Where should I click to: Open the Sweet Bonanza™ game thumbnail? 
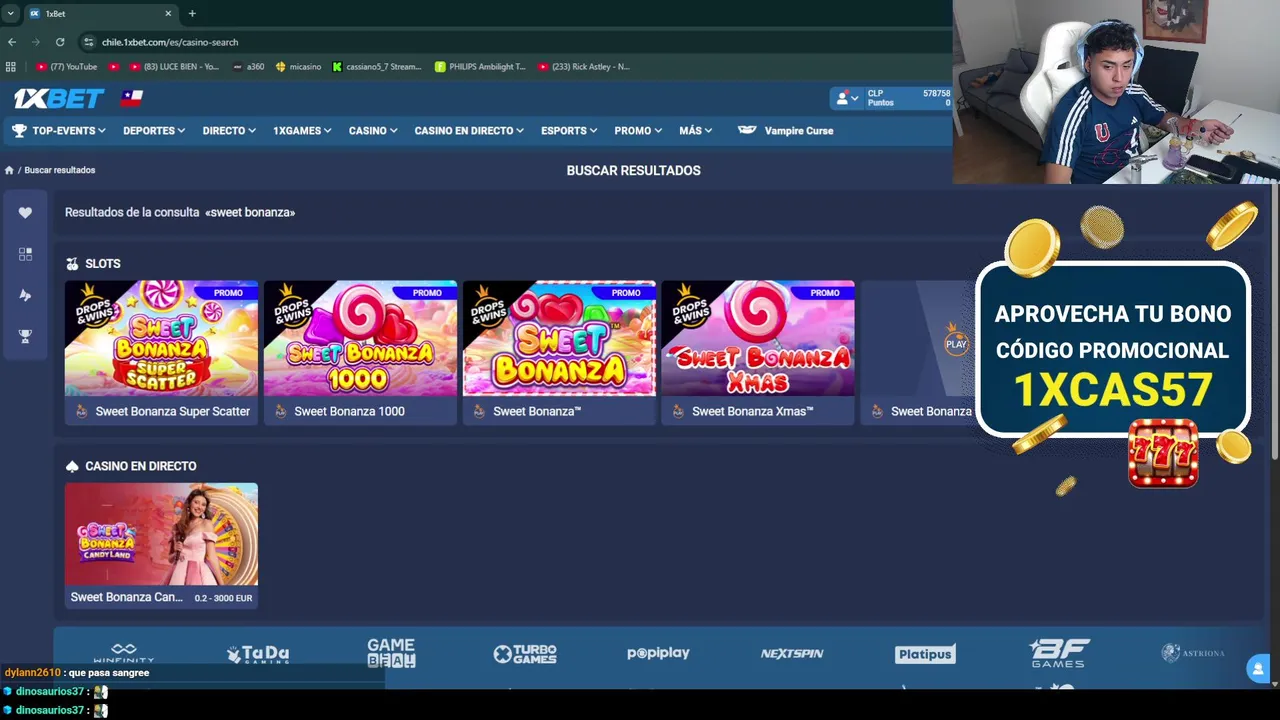(x=559, y=338)
